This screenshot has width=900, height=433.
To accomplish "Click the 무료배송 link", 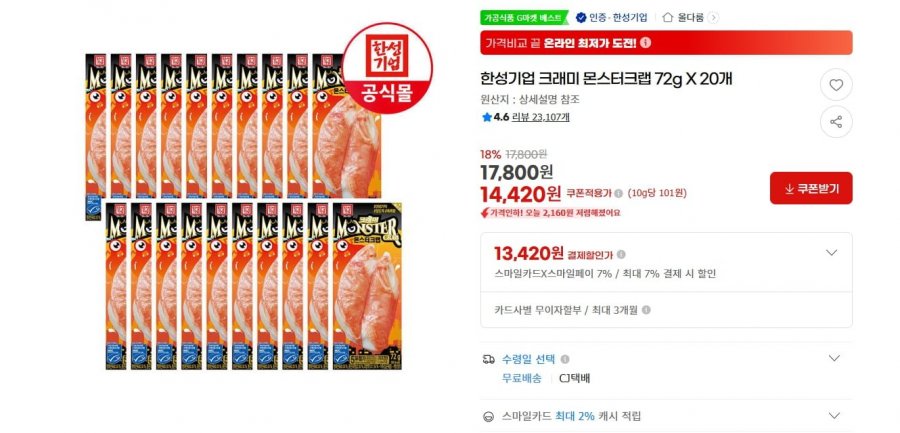I will pos(522,378).
